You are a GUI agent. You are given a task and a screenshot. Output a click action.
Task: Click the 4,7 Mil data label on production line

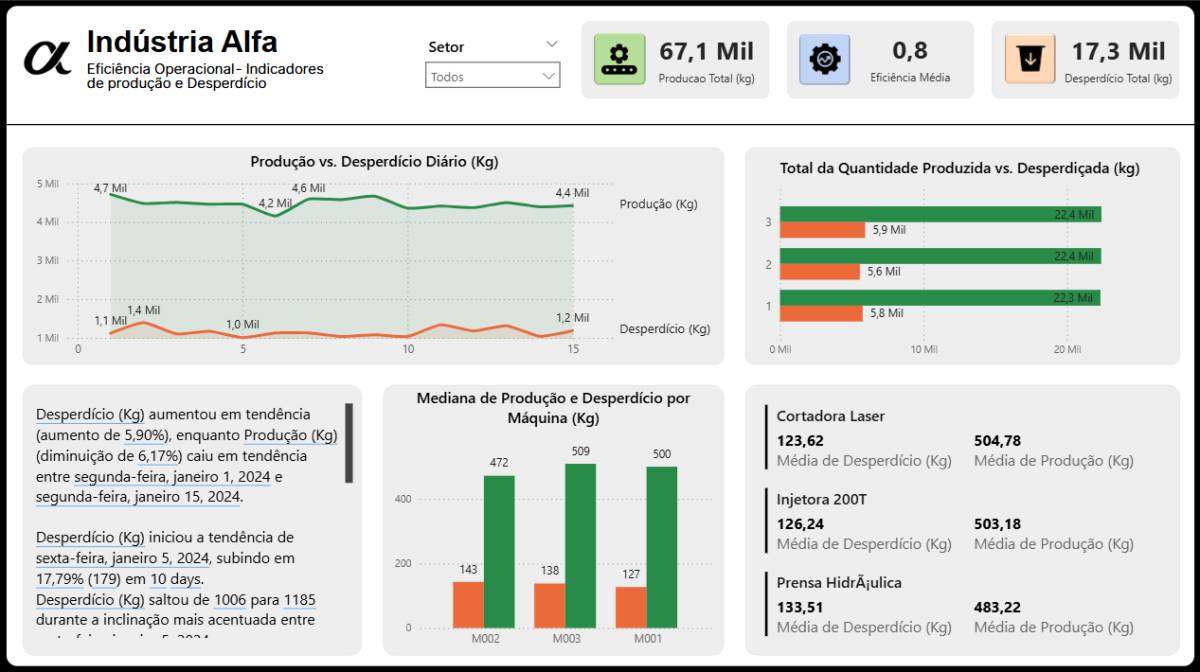110,188
